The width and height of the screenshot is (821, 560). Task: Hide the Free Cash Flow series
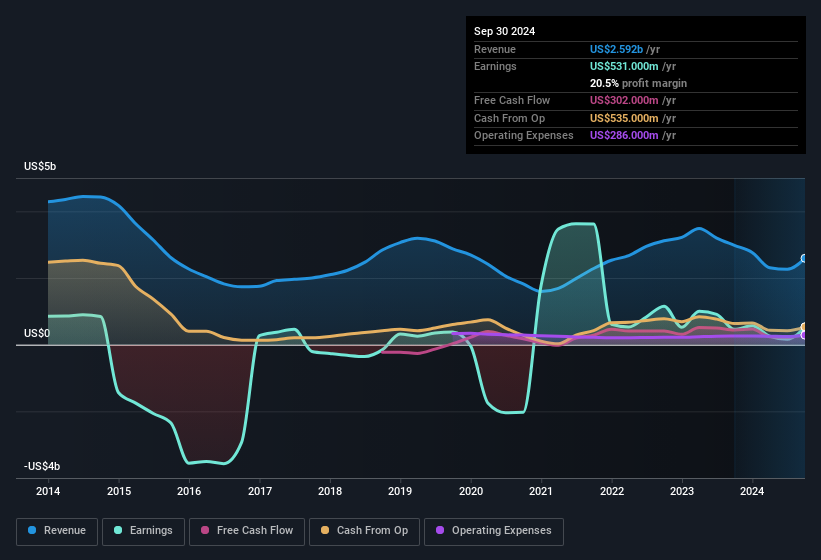pos(244,531)
